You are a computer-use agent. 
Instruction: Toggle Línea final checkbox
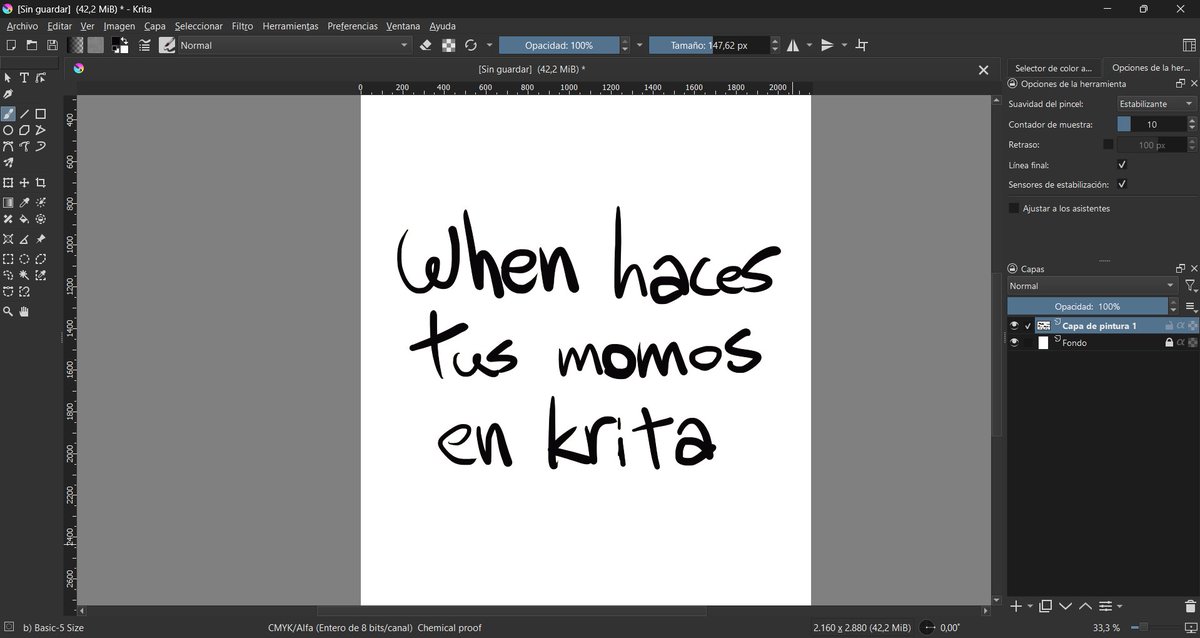1122,165
